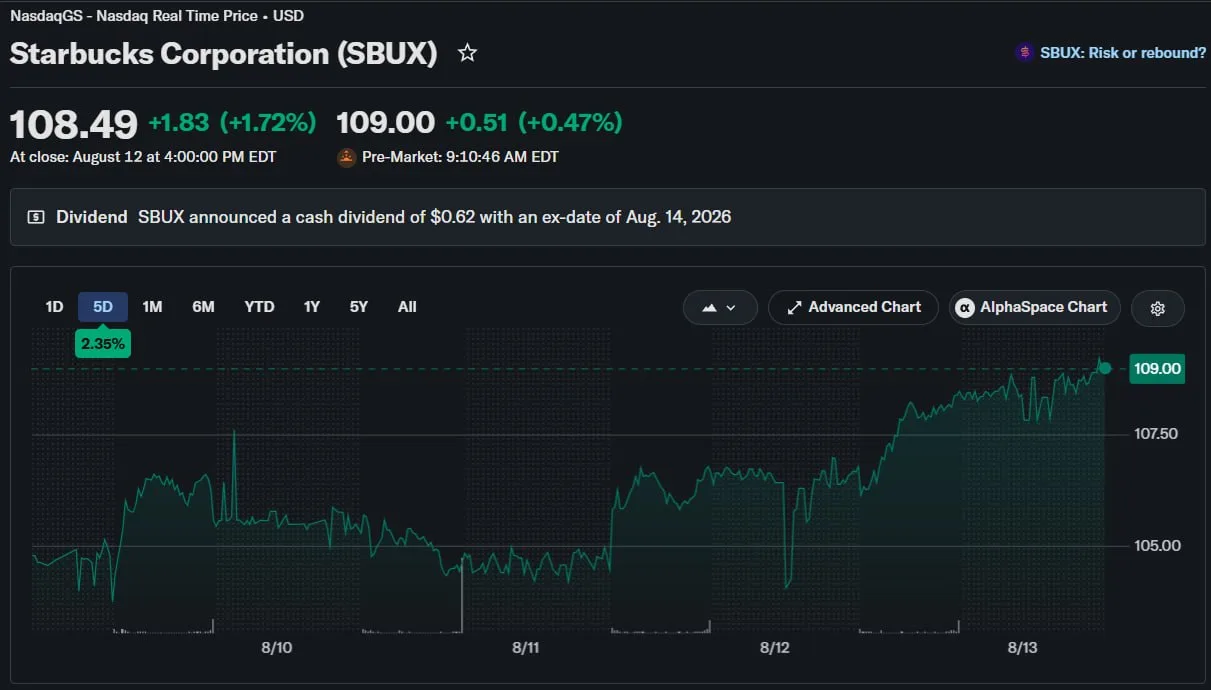The height and width of the screenshot is (690, 1211).
Task: Open the Advanced Chart
Action: (x=853, y=308)
